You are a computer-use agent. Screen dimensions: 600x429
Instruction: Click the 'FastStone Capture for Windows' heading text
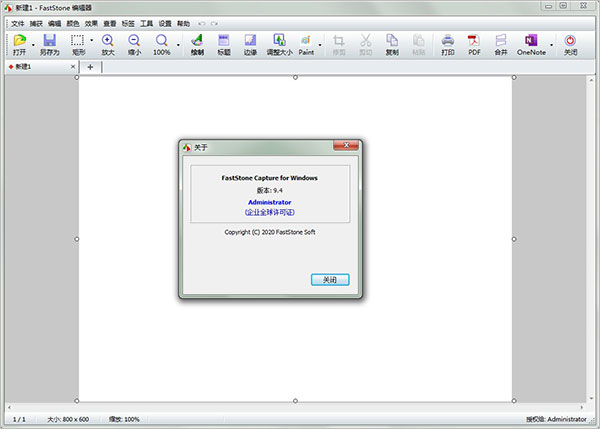point(270,178)
